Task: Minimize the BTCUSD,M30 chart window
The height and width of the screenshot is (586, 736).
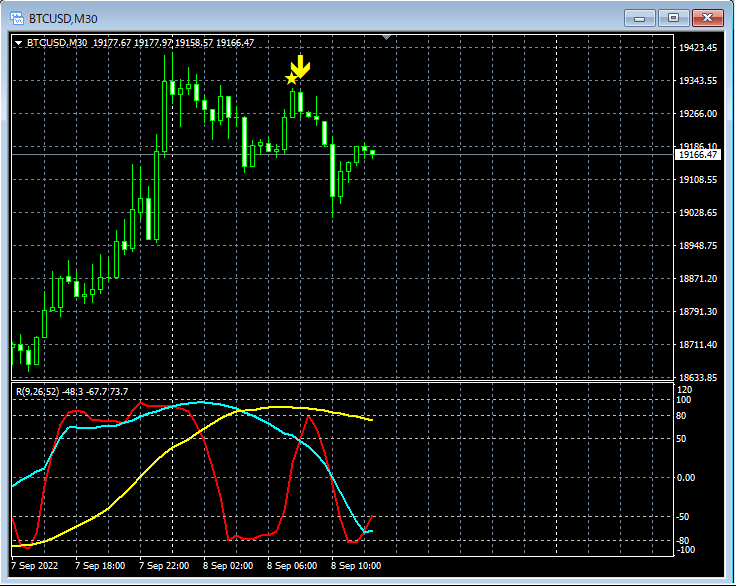Action: [640, 18]
